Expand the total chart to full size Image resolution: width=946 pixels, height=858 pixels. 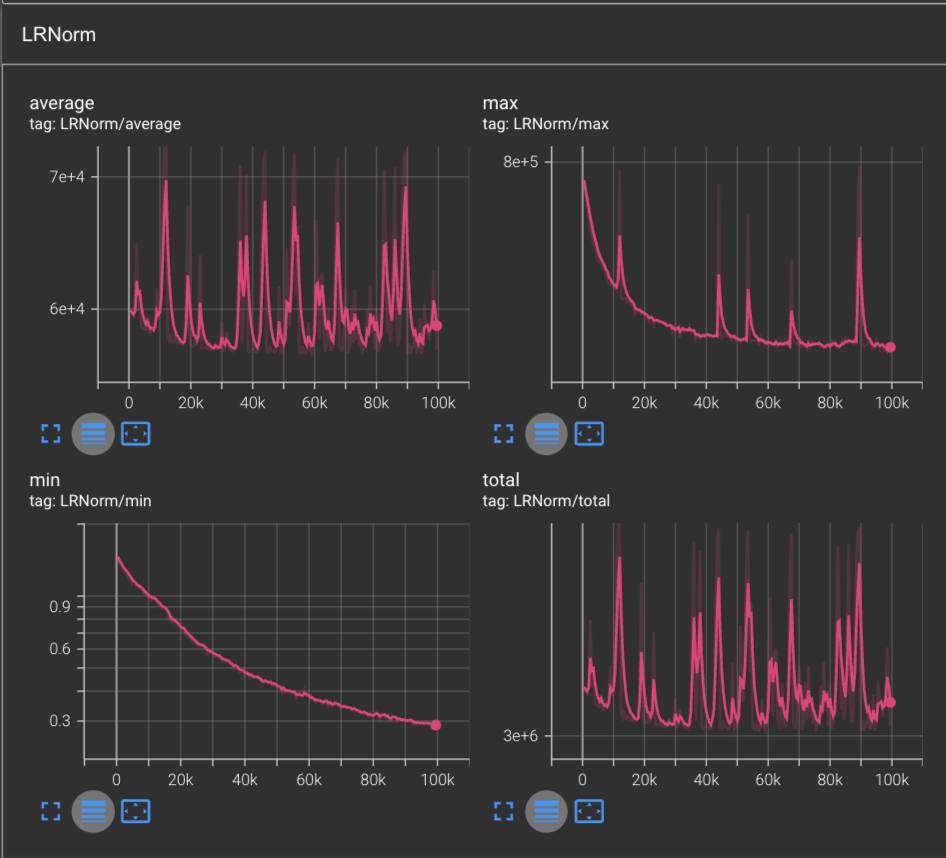(504, 811)
